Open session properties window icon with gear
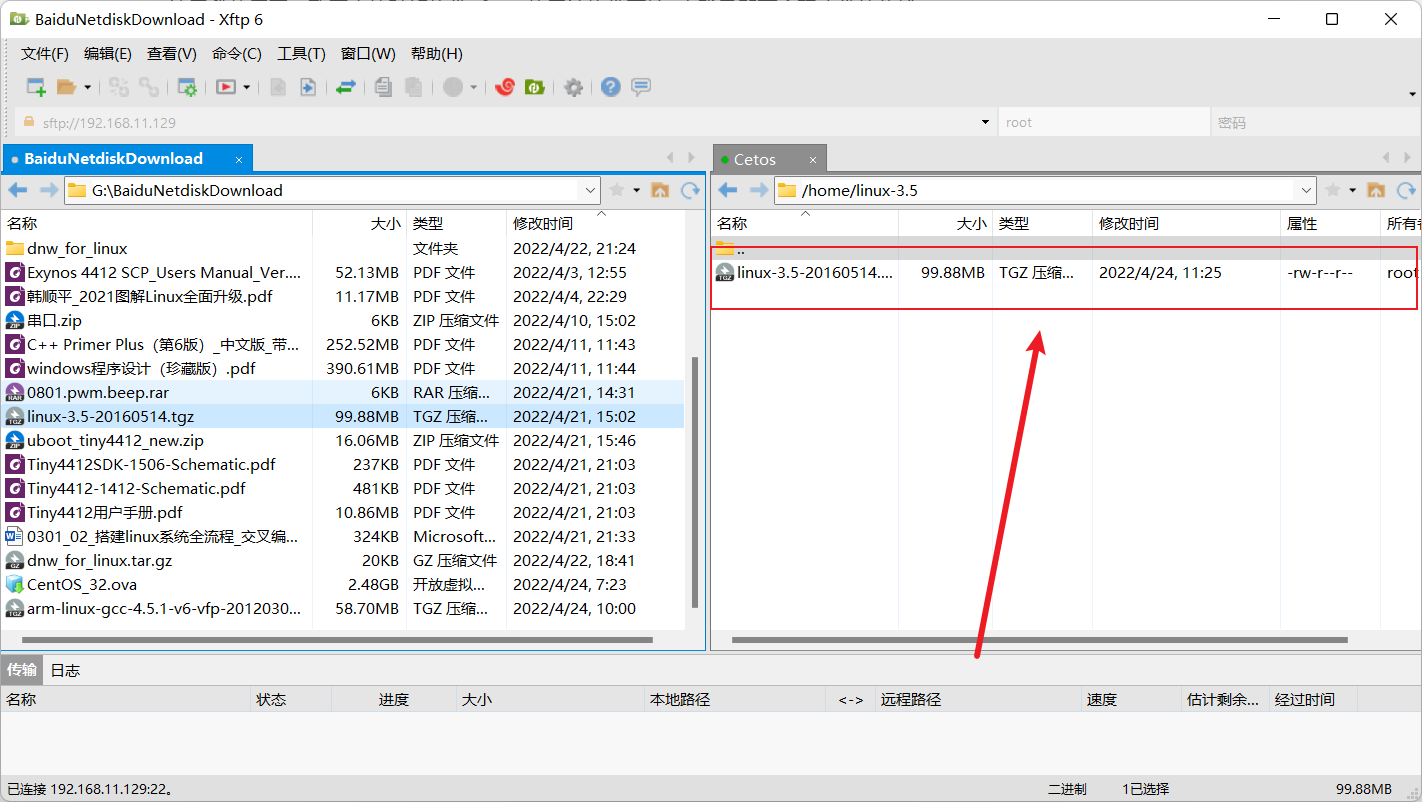This screenshot has height=802, width=1422. click(x=187, y=87)
